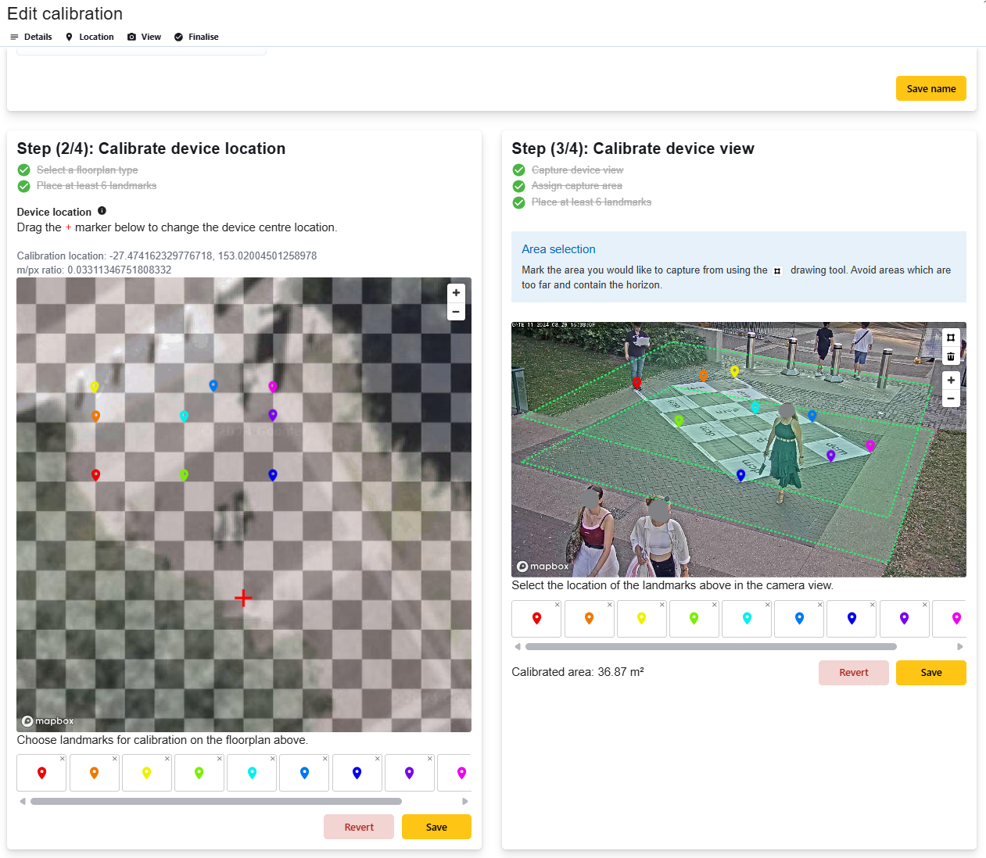Save the Step 2 device location

(x=436, y=827)
